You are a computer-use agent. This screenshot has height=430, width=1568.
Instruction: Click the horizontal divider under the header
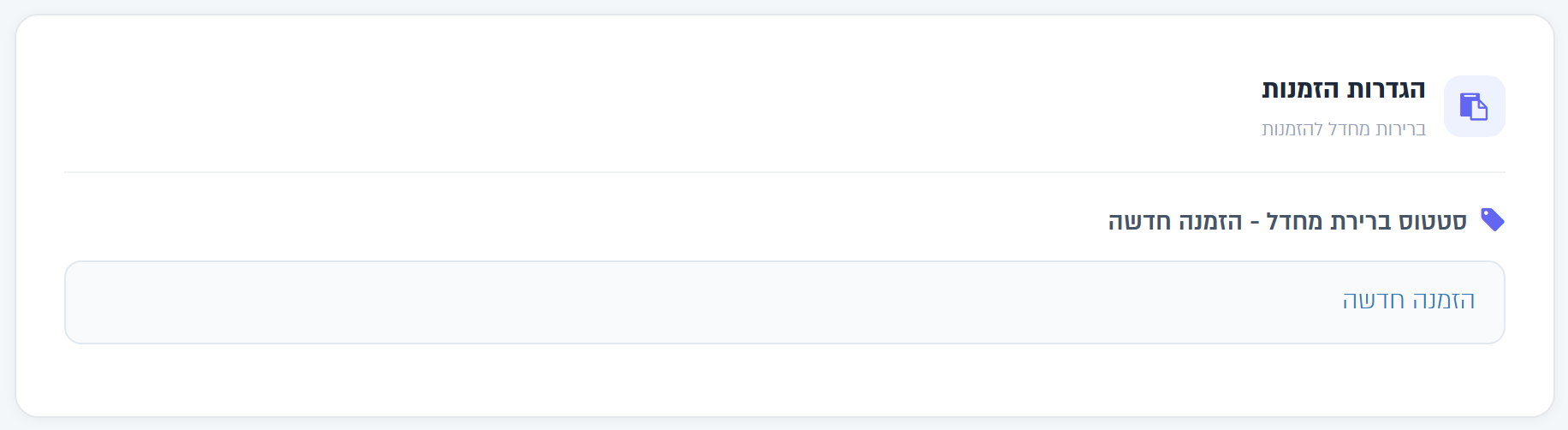[785, 172]
